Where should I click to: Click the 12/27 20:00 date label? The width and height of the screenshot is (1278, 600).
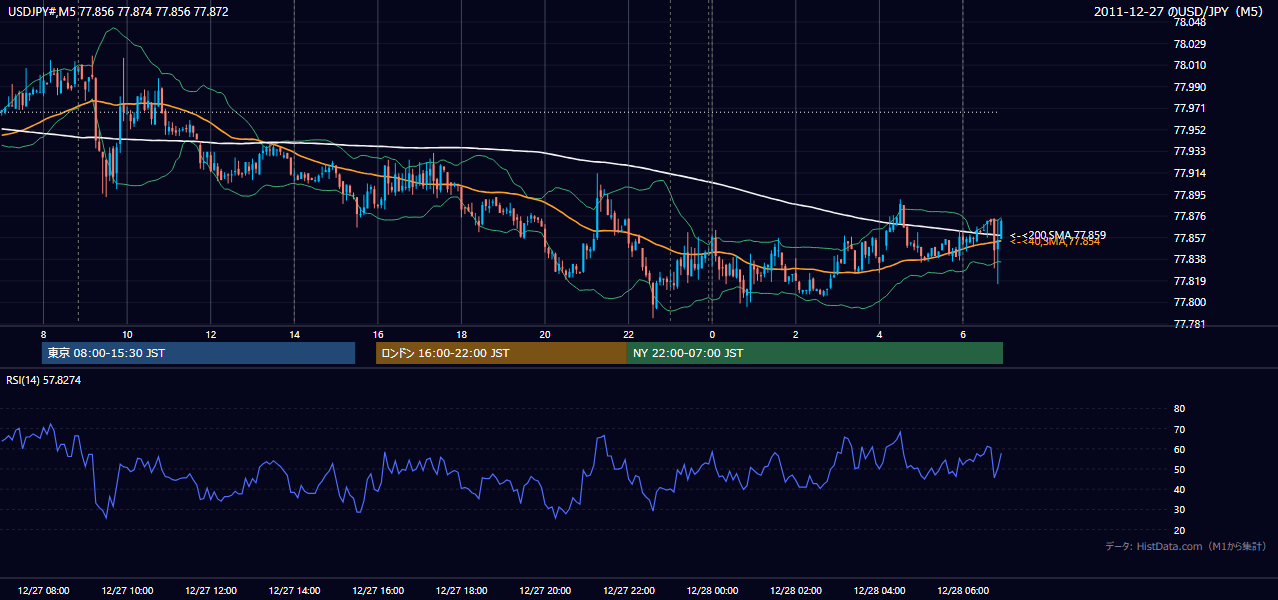545,591
